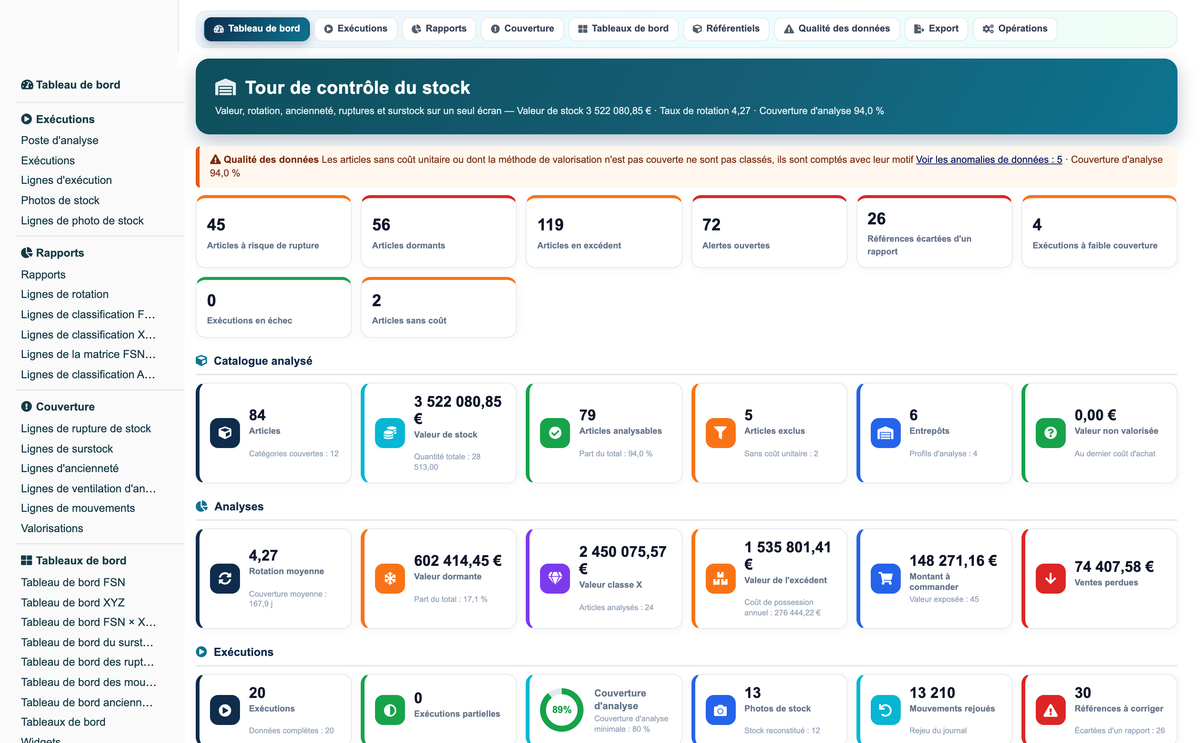Screen dimensions: 1200x743
Task: Click the '3 522 080,85 €' stock value figure
Action: point(458,410)
